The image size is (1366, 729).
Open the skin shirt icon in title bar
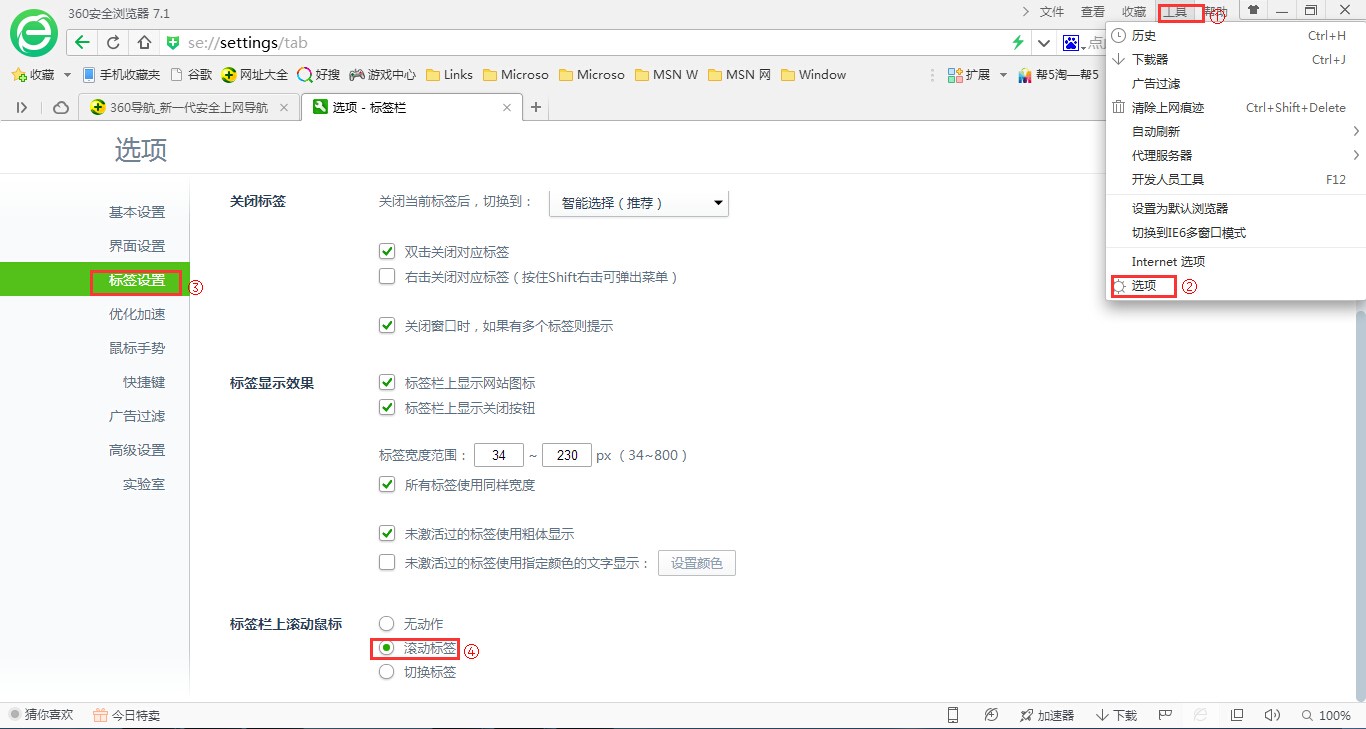pyautogui.click(x=1253, y=10)
